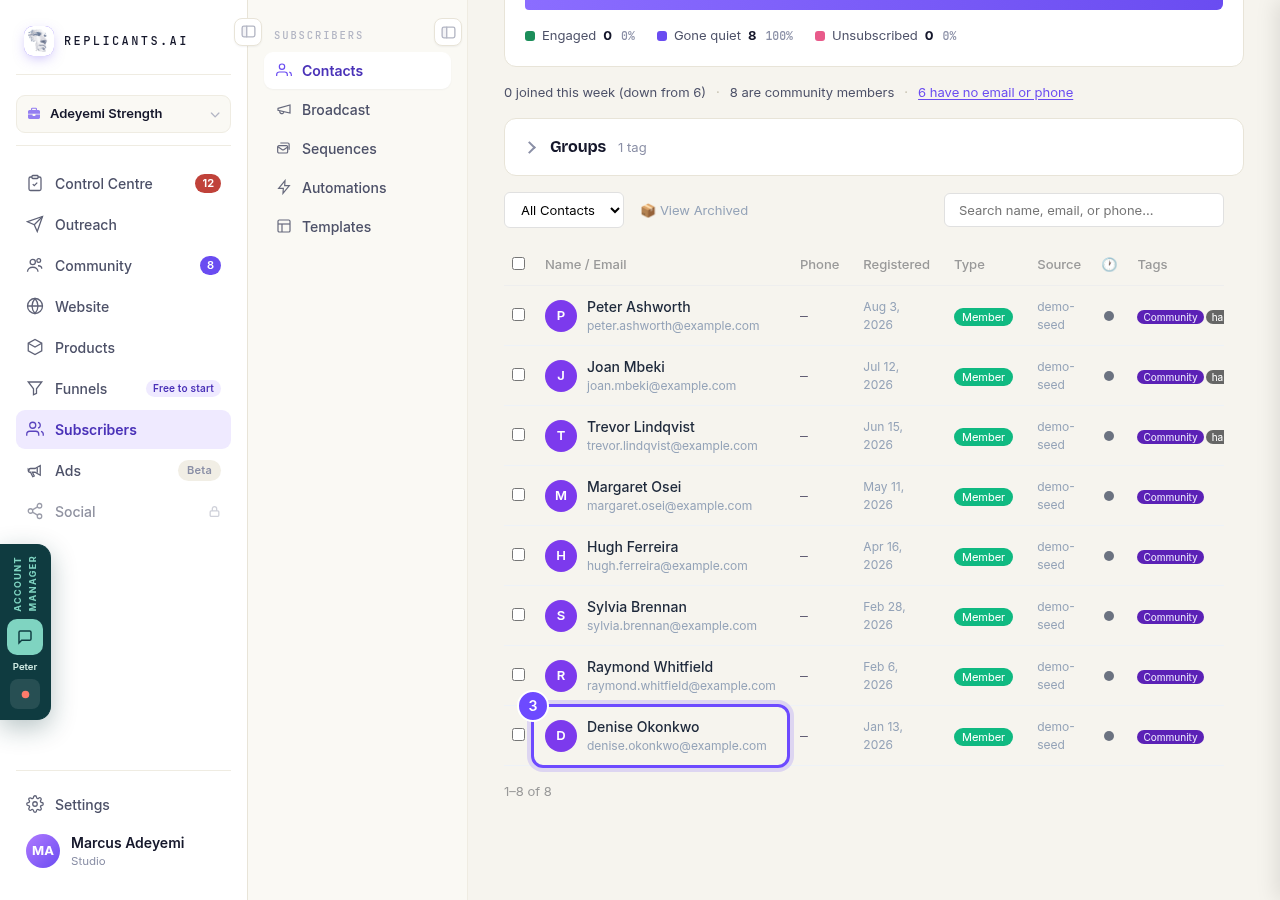Open the All Contacts filter dropdown
1280x900 pixels.
[564, 210]
